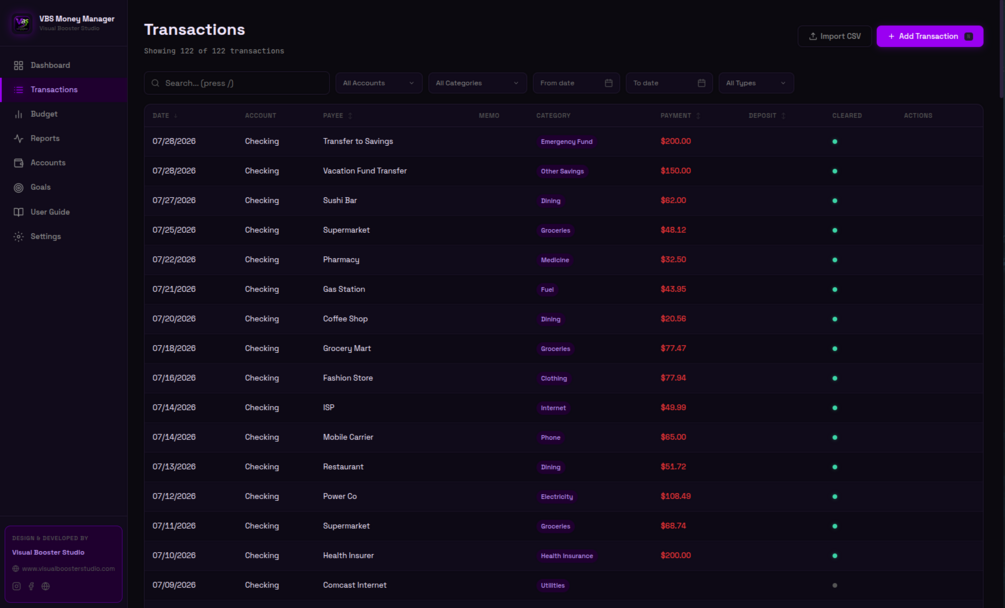Open Instagram icon in footer card

[17, 586]
